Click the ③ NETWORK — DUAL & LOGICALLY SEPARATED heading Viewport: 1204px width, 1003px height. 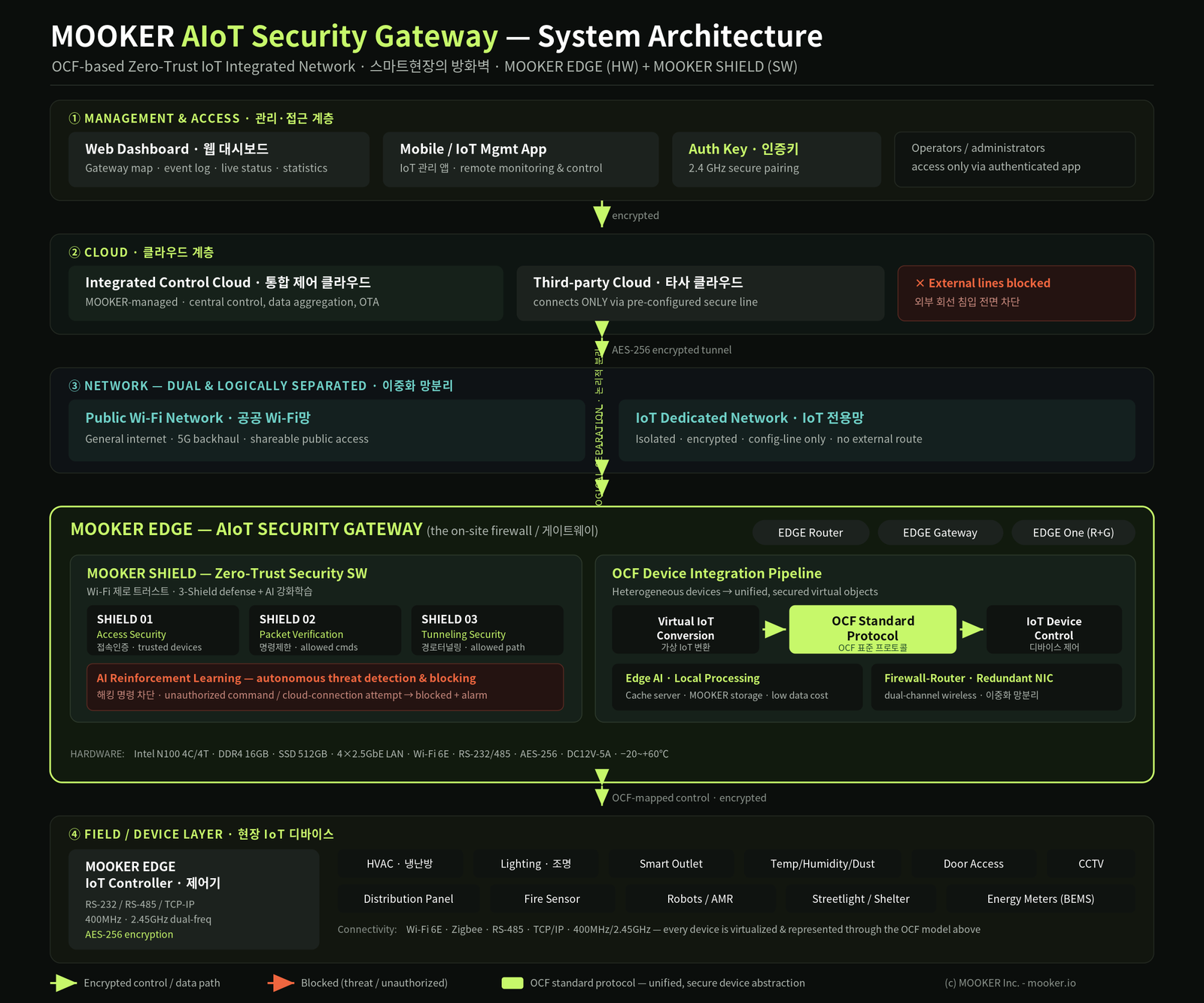261,385
